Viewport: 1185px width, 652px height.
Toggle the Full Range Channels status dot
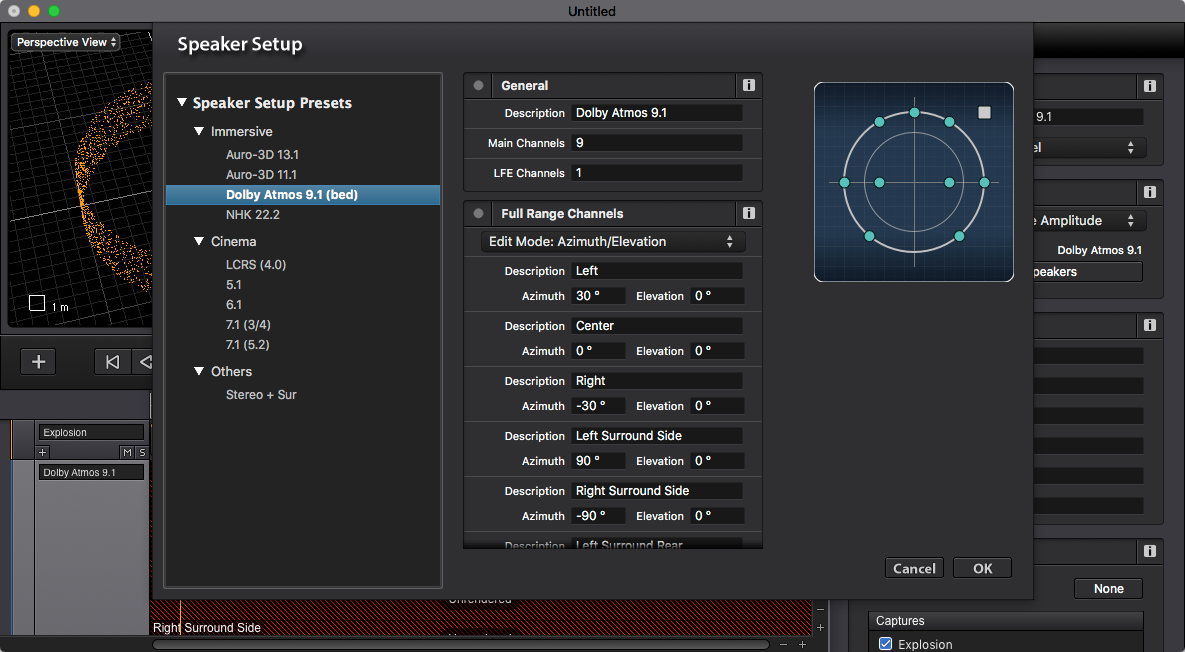click(478, 213)
